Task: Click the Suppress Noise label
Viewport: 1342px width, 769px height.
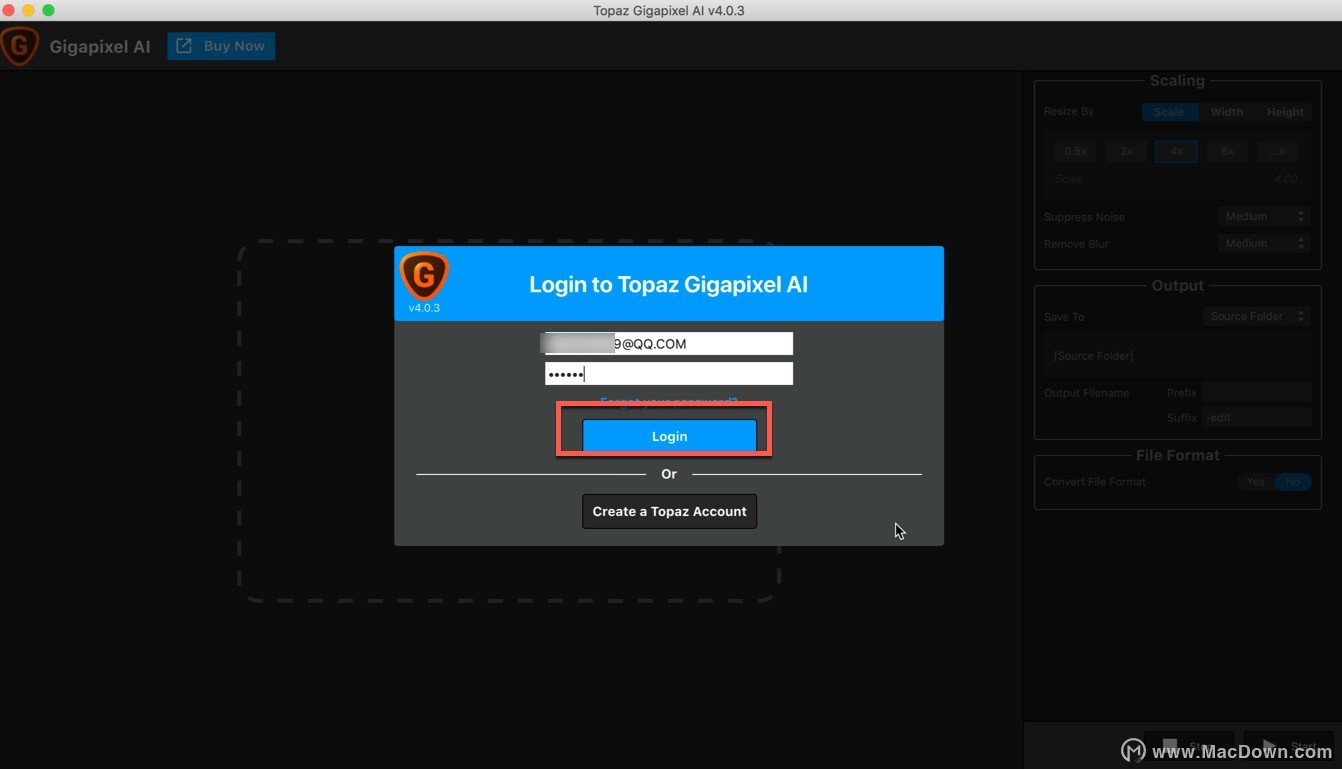Action: pyautogui.click(x=1084, y=217)
